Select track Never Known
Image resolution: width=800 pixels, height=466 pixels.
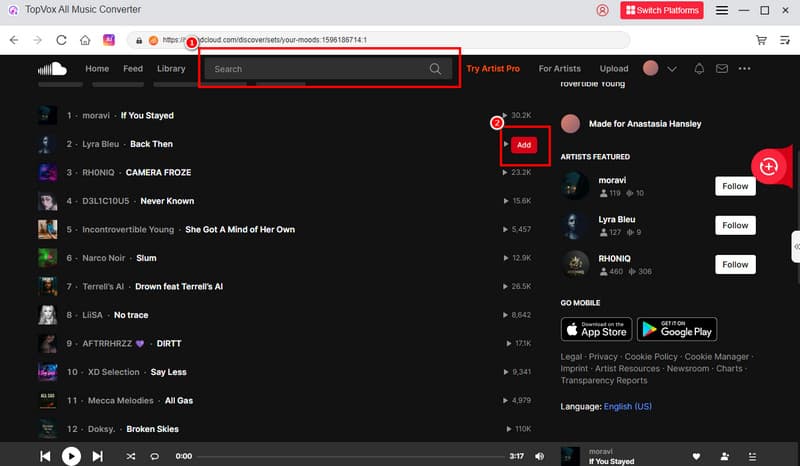click(167, 201)
